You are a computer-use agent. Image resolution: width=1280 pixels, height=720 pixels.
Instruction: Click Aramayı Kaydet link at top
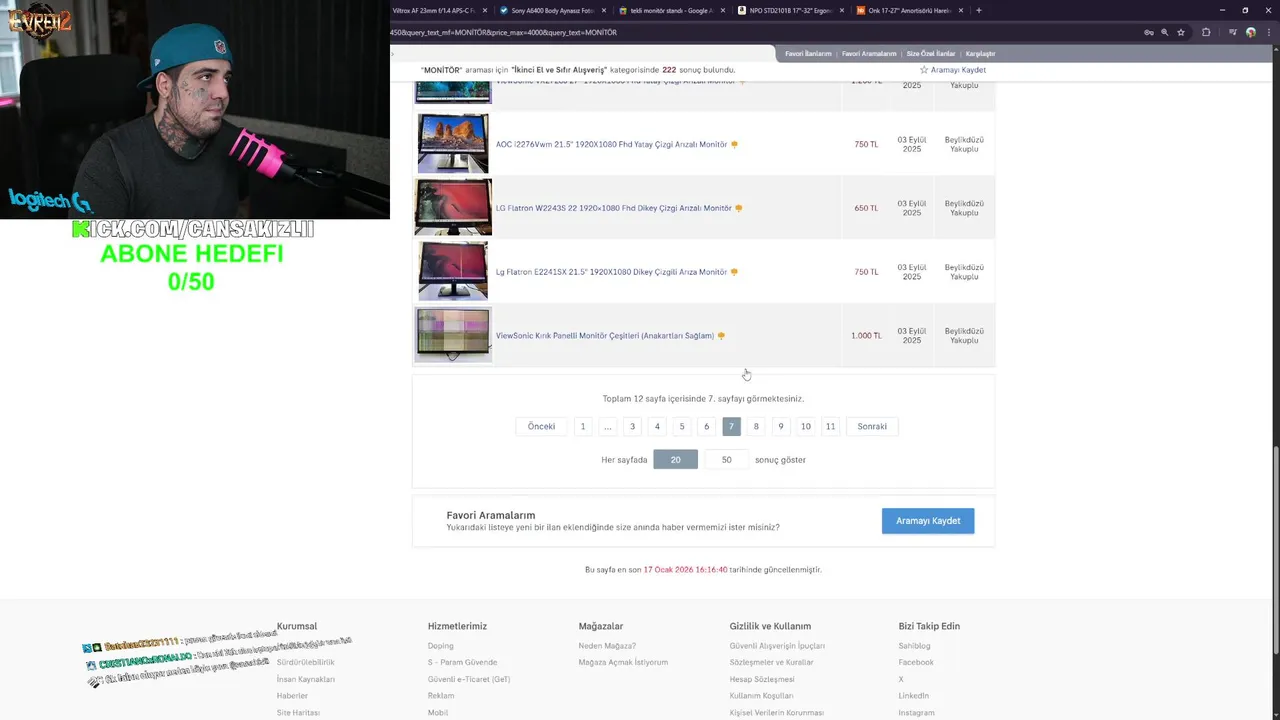point(958,70)
